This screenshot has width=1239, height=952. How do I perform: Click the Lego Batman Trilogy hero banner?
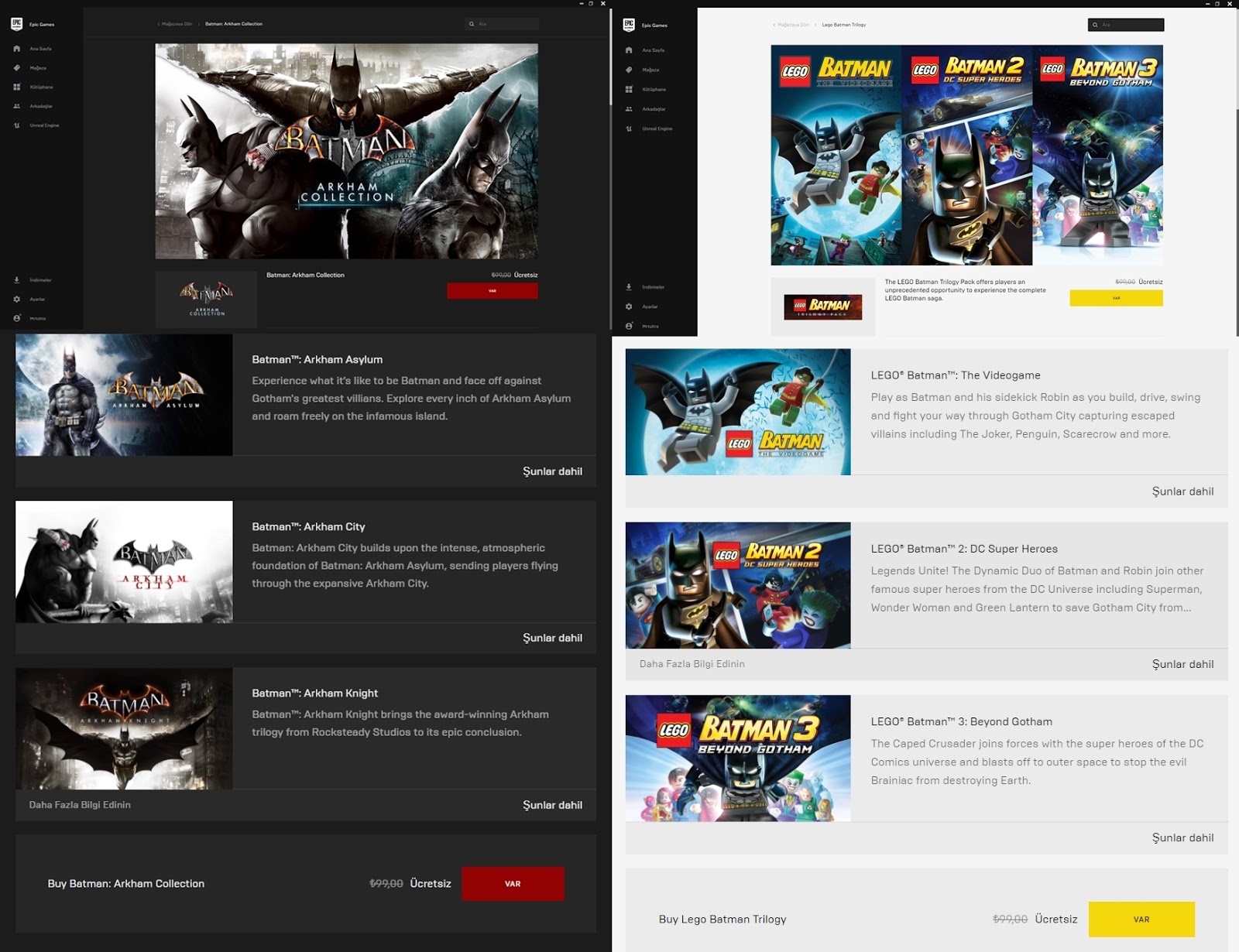tap(966, 156)
